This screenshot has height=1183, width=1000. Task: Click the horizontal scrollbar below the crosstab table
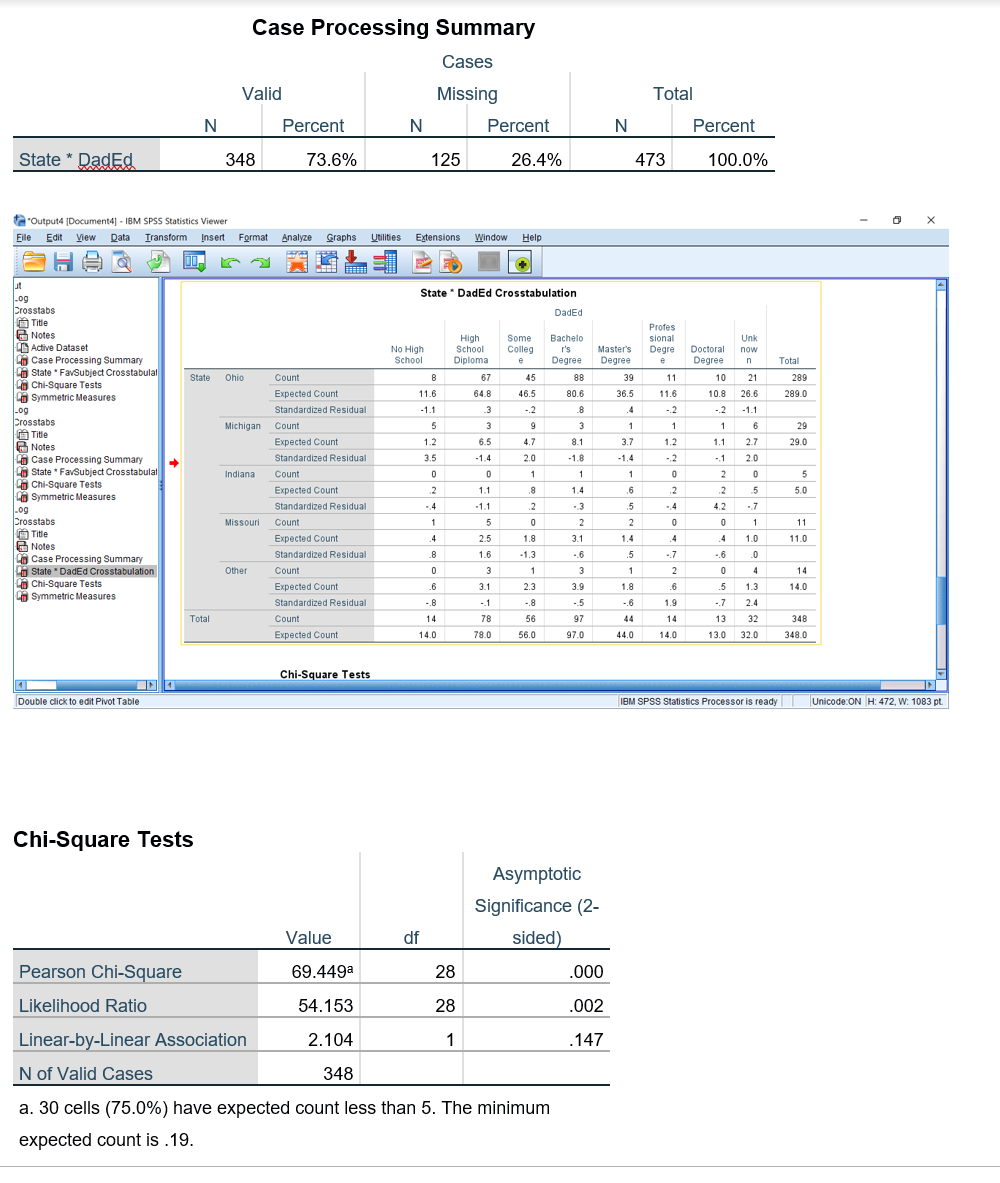pyautogui.click(x=550, y=686)
